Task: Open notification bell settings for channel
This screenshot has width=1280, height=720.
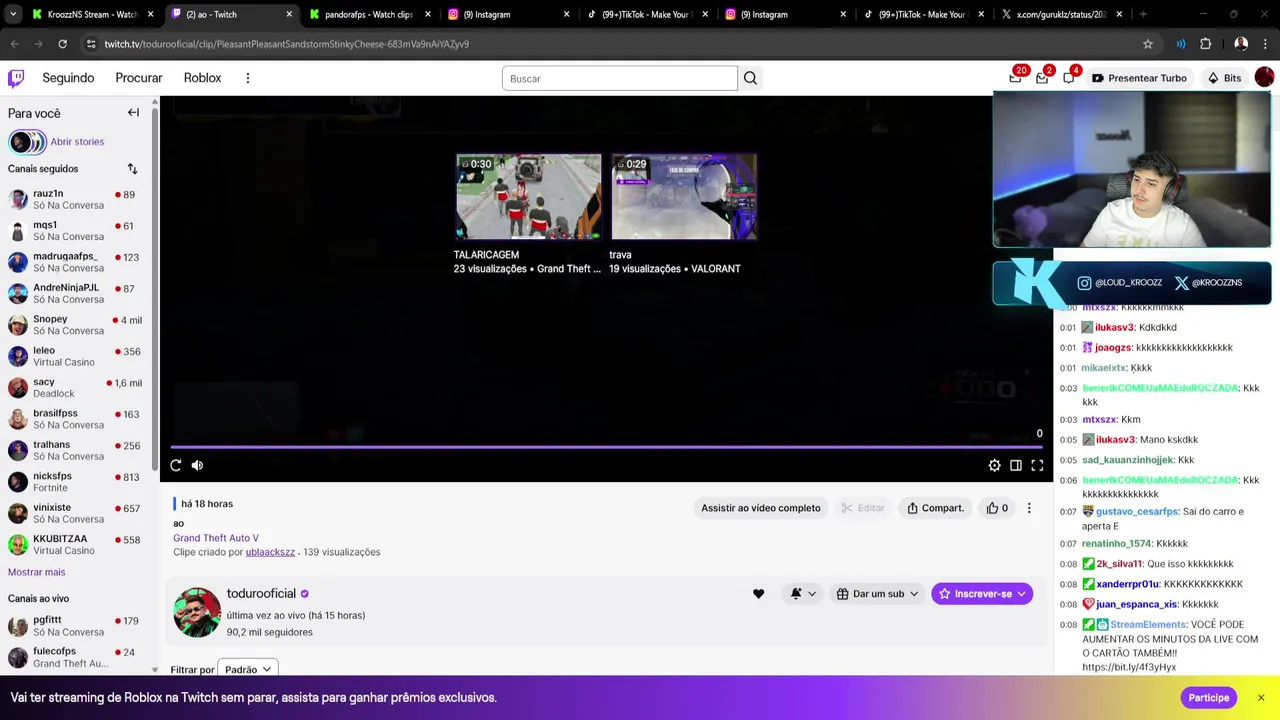Action: click(803, 594)
